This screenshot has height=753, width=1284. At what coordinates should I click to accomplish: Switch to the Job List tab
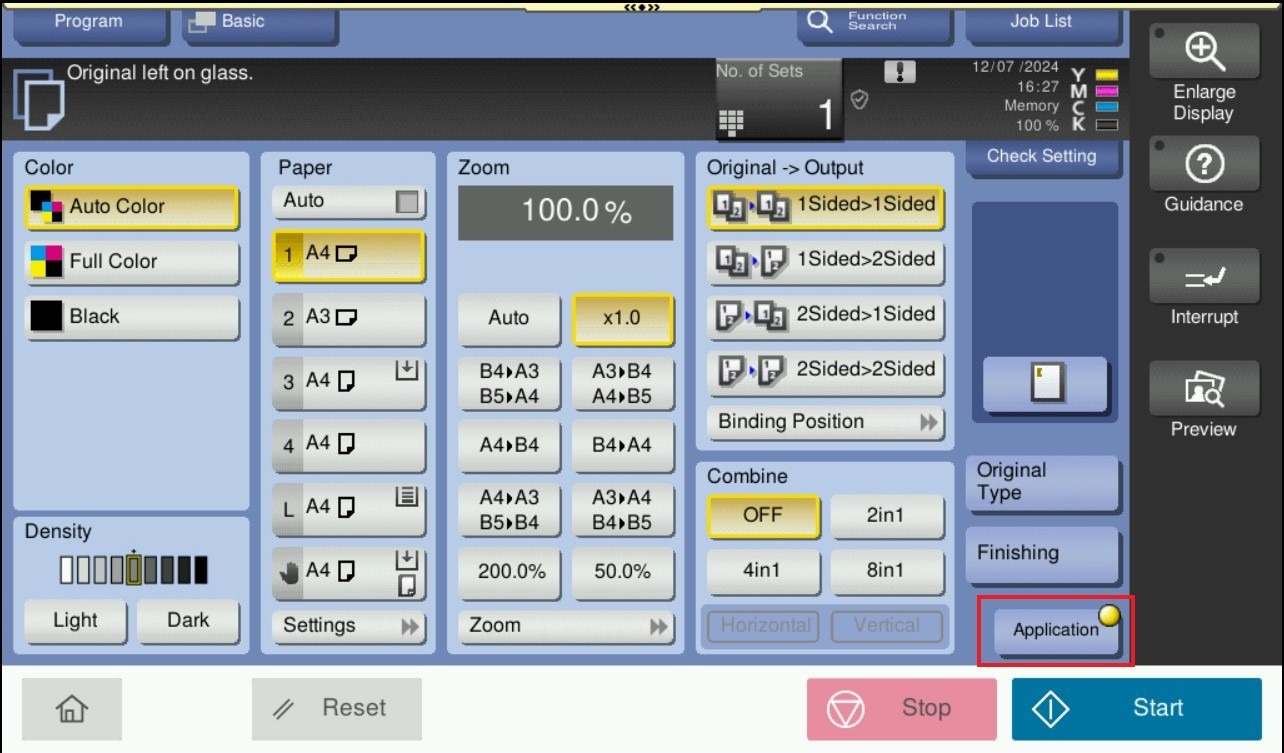pos(1041,21)
